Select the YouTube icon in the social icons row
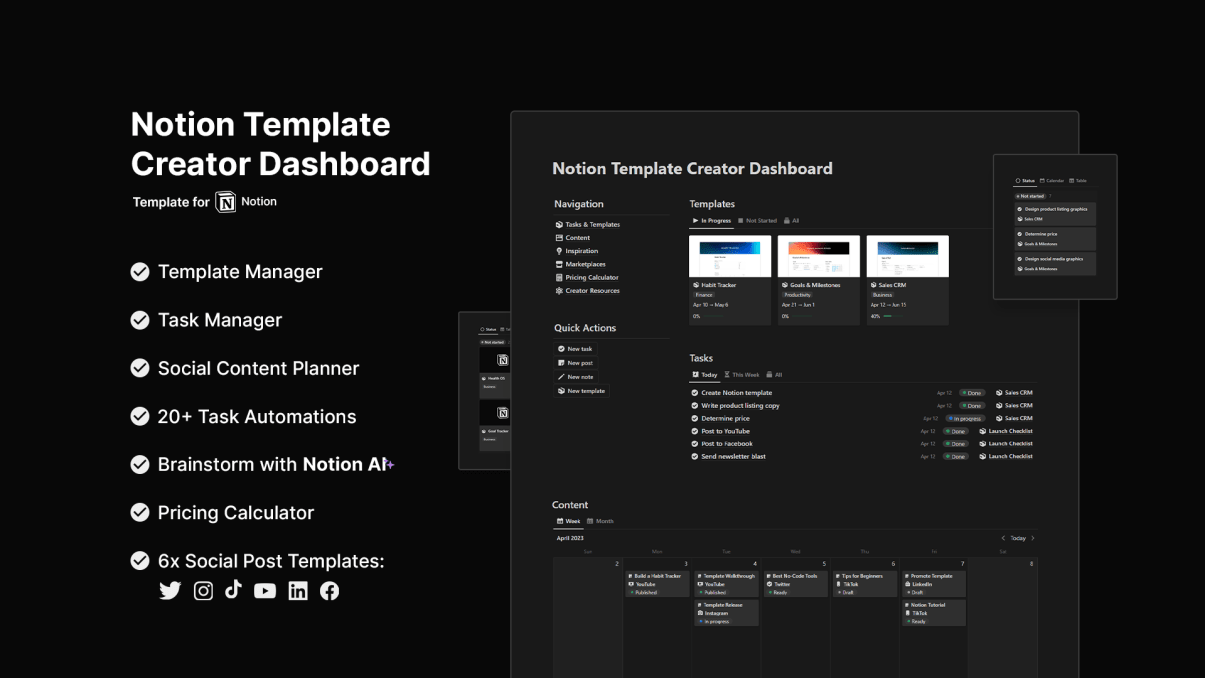The image size is (1205, 678). [265, 590]
